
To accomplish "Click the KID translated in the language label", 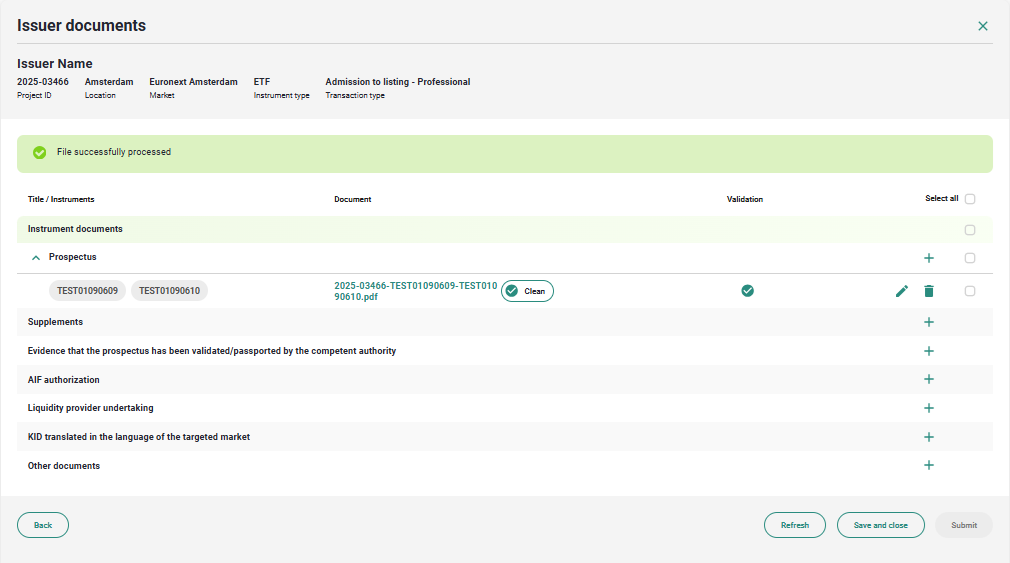I will pos(138,437).
